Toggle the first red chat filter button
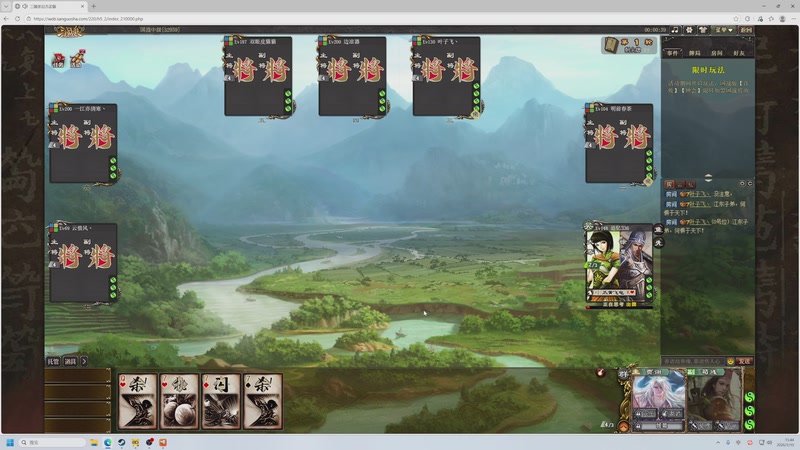This screenshot has height=450, width=800. [x=669, y=184]
